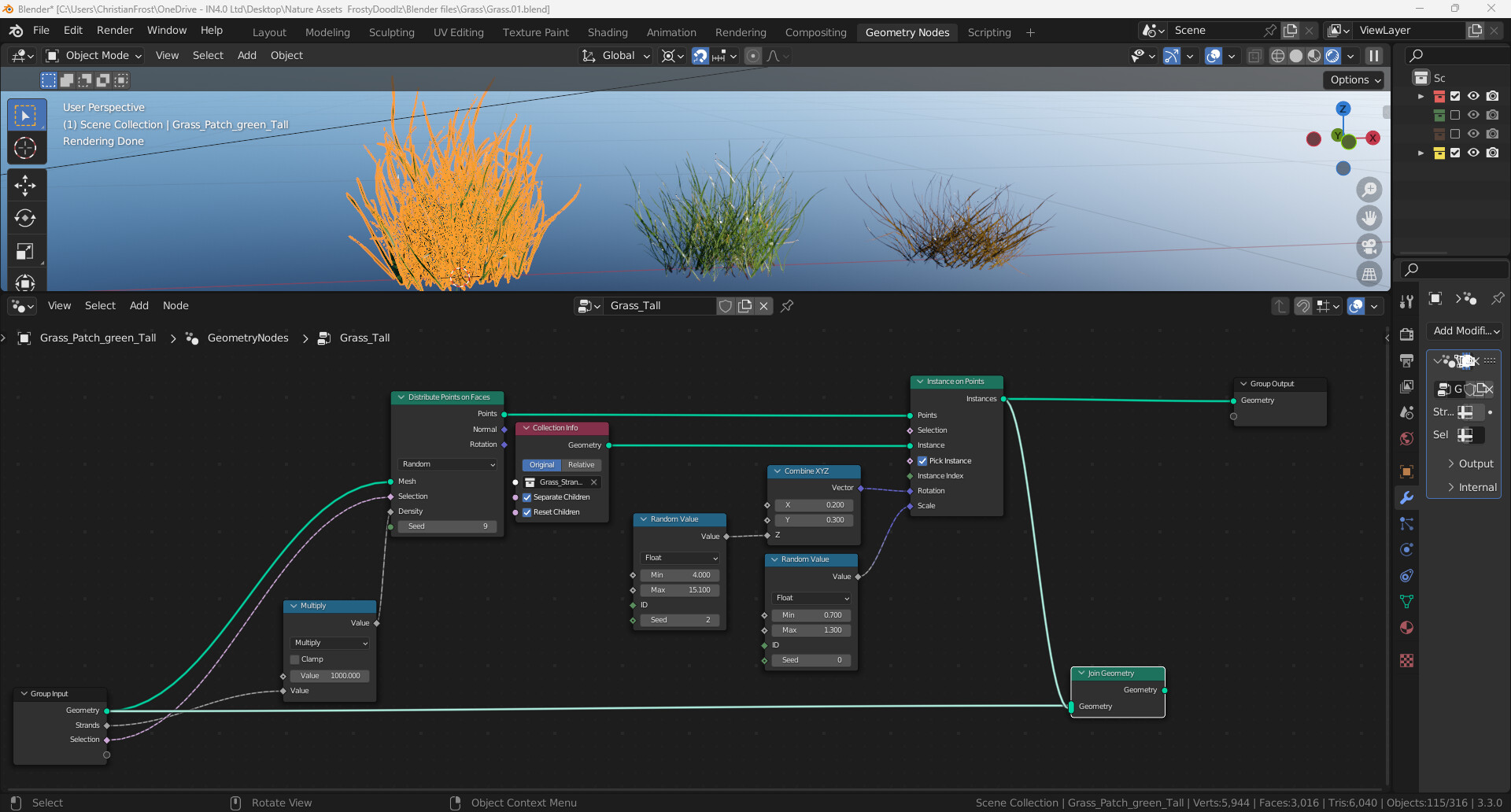Uncheck Separate Children in Collection Info
The width and height of the screenshot is (1511, 812).
(x=527, y=497)
